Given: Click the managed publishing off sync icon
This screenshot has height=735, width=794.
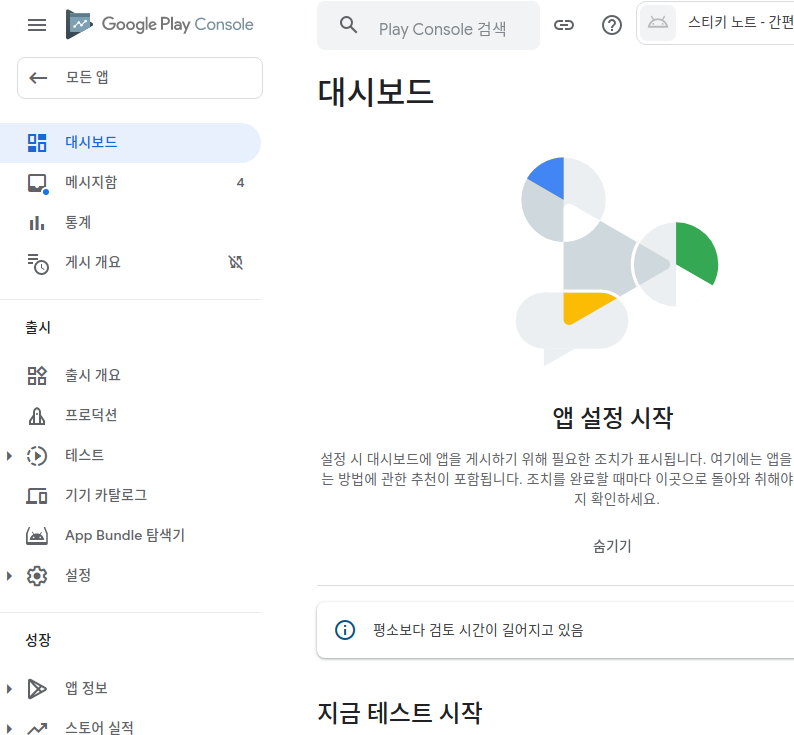Looking at the screenshot, I should click(x=235, y=262).
